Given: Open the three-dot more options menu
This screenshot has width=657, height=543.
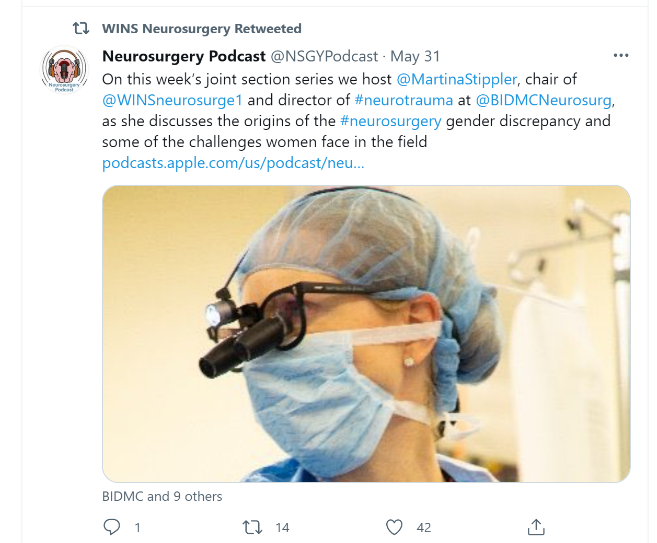Looking at the screenshot, I should 621,56.
